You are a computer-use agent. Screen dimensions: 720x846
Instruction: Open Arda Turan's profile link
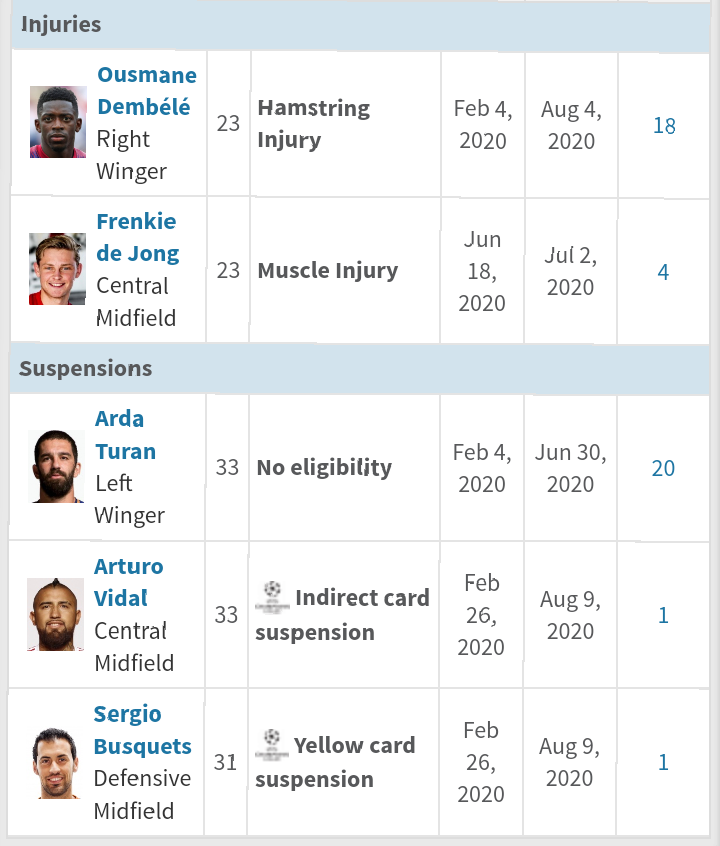(x=125, y=435)
